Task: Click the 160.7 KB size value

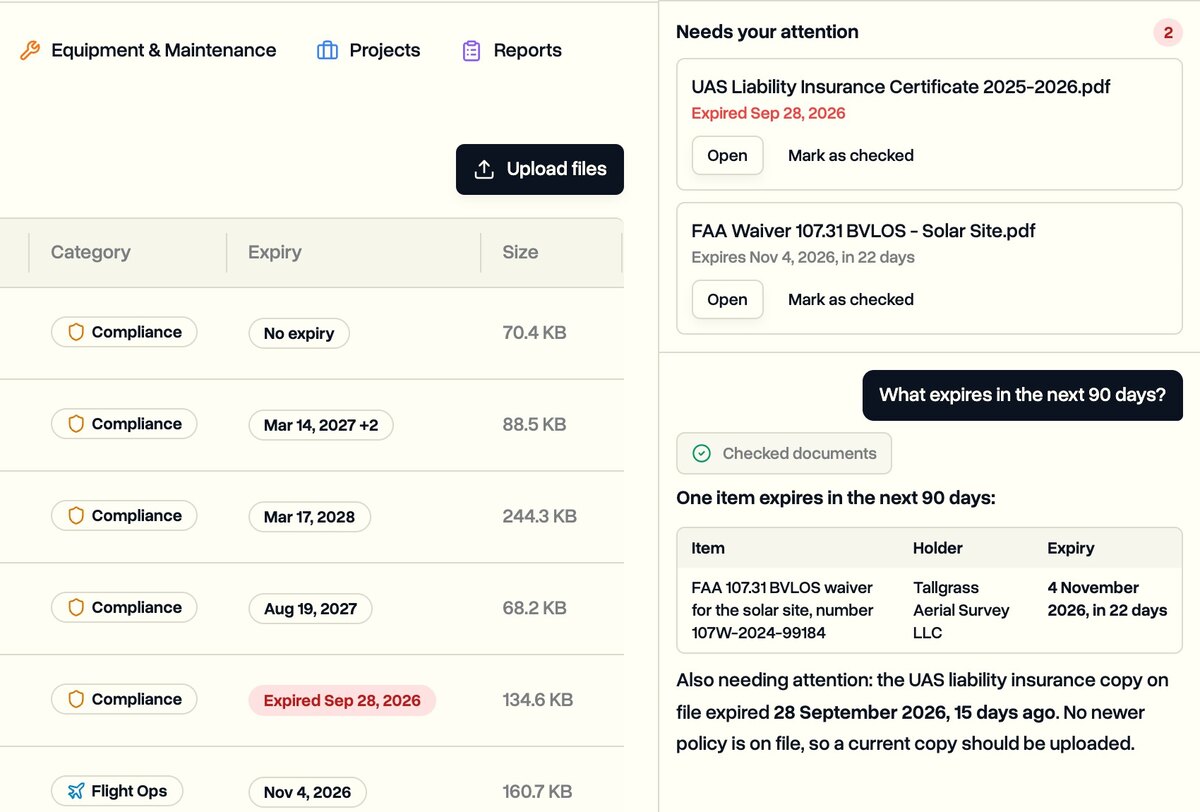Action: point(537,792)
